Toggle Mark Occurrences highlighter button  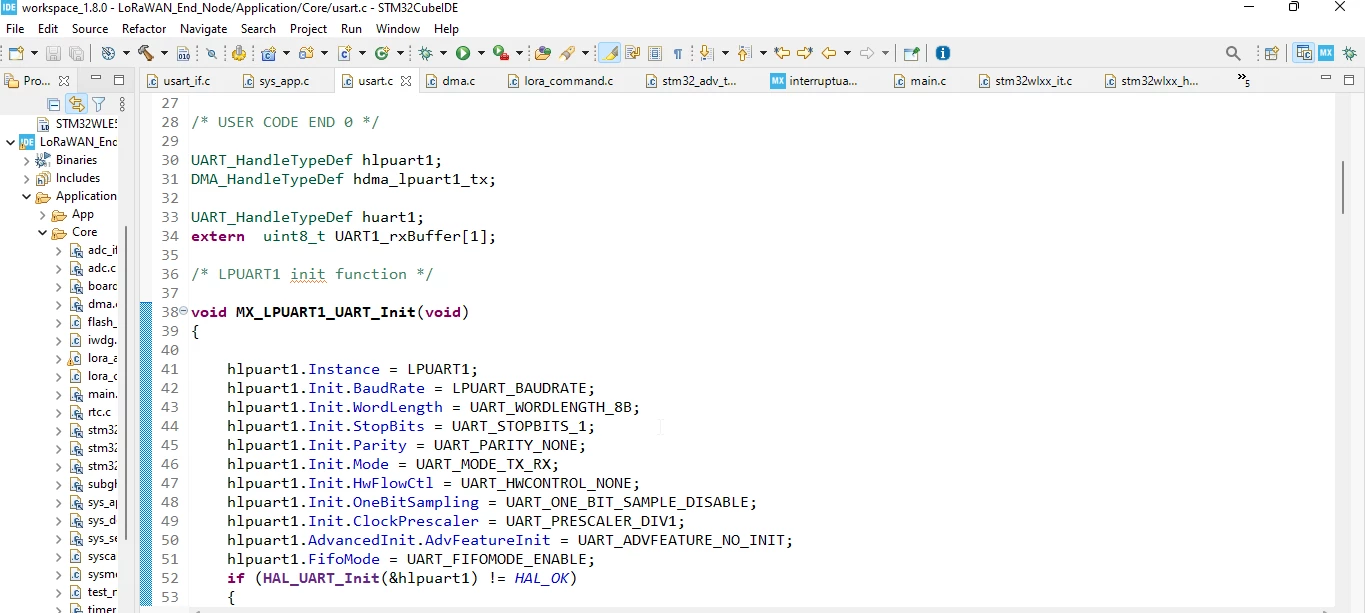[x=608, y=53]
